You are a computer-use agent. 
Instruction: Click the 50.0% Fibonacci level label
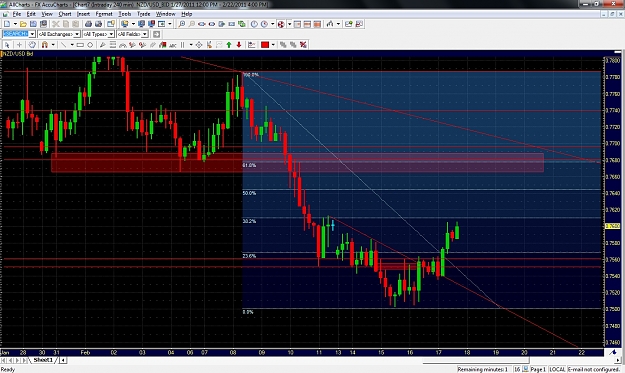(250, 193)
